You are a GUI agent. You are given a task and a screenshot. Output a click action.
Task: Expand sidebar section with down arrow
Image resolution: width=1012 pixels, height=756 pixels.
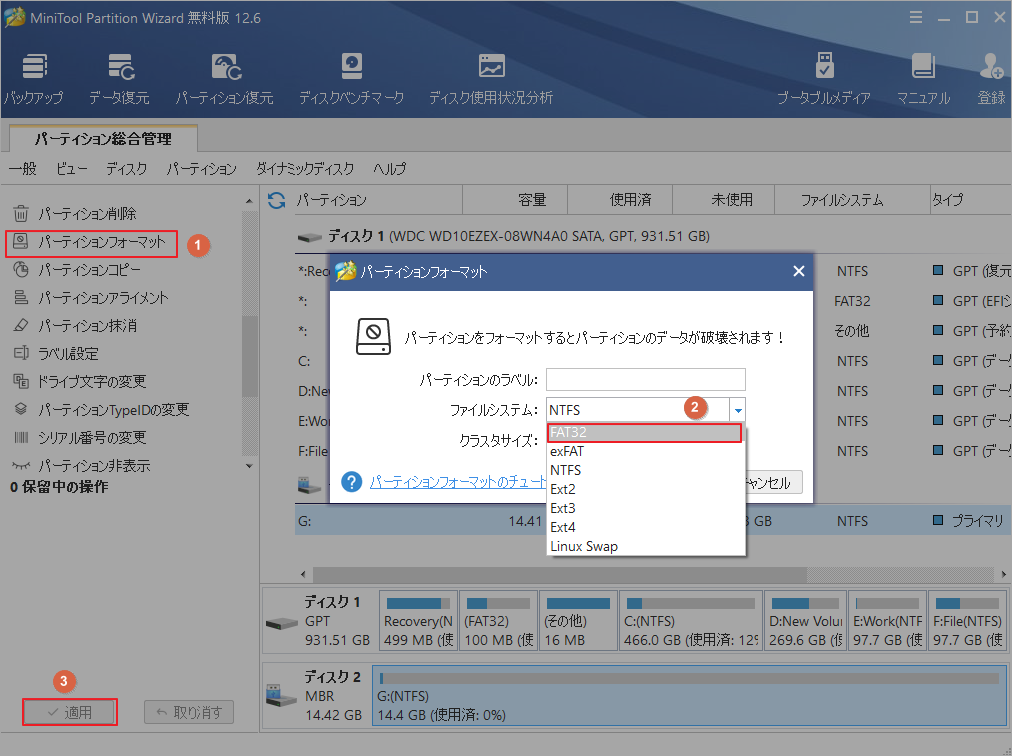click(250, 466)
